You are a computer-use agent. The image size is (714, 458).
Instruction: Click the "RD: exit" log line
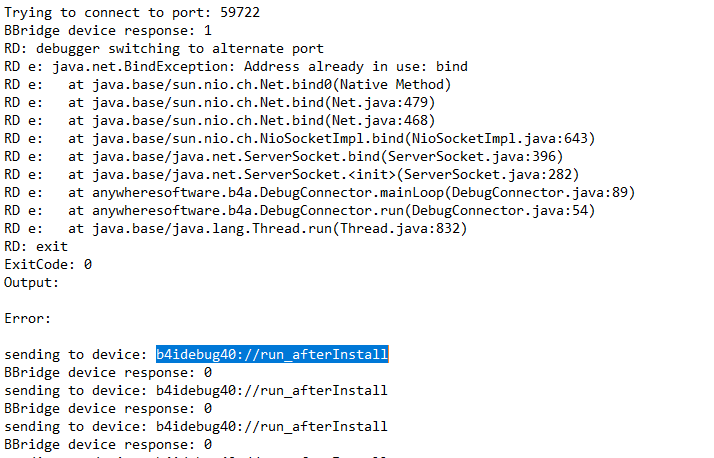click(36, 247)
